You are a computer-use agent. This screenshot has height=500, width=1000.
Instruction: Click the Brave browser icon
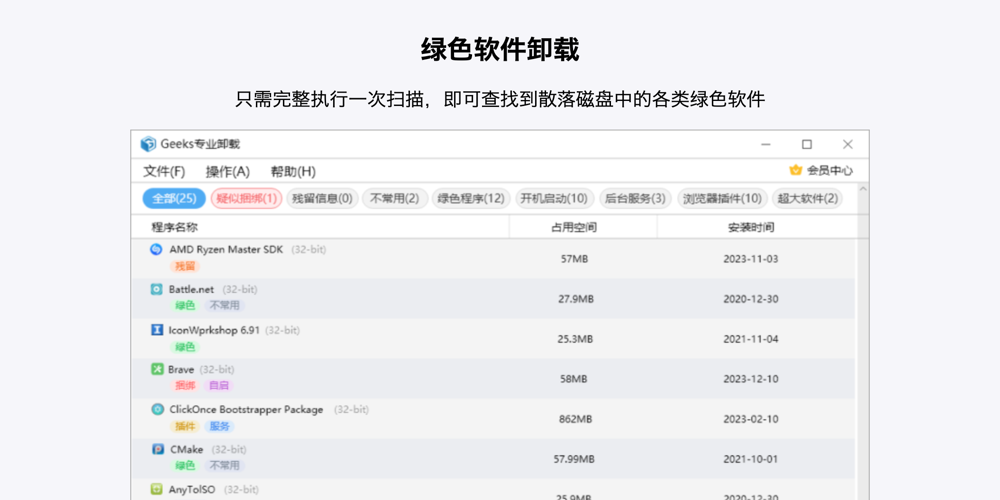click(x=156, y=369)
